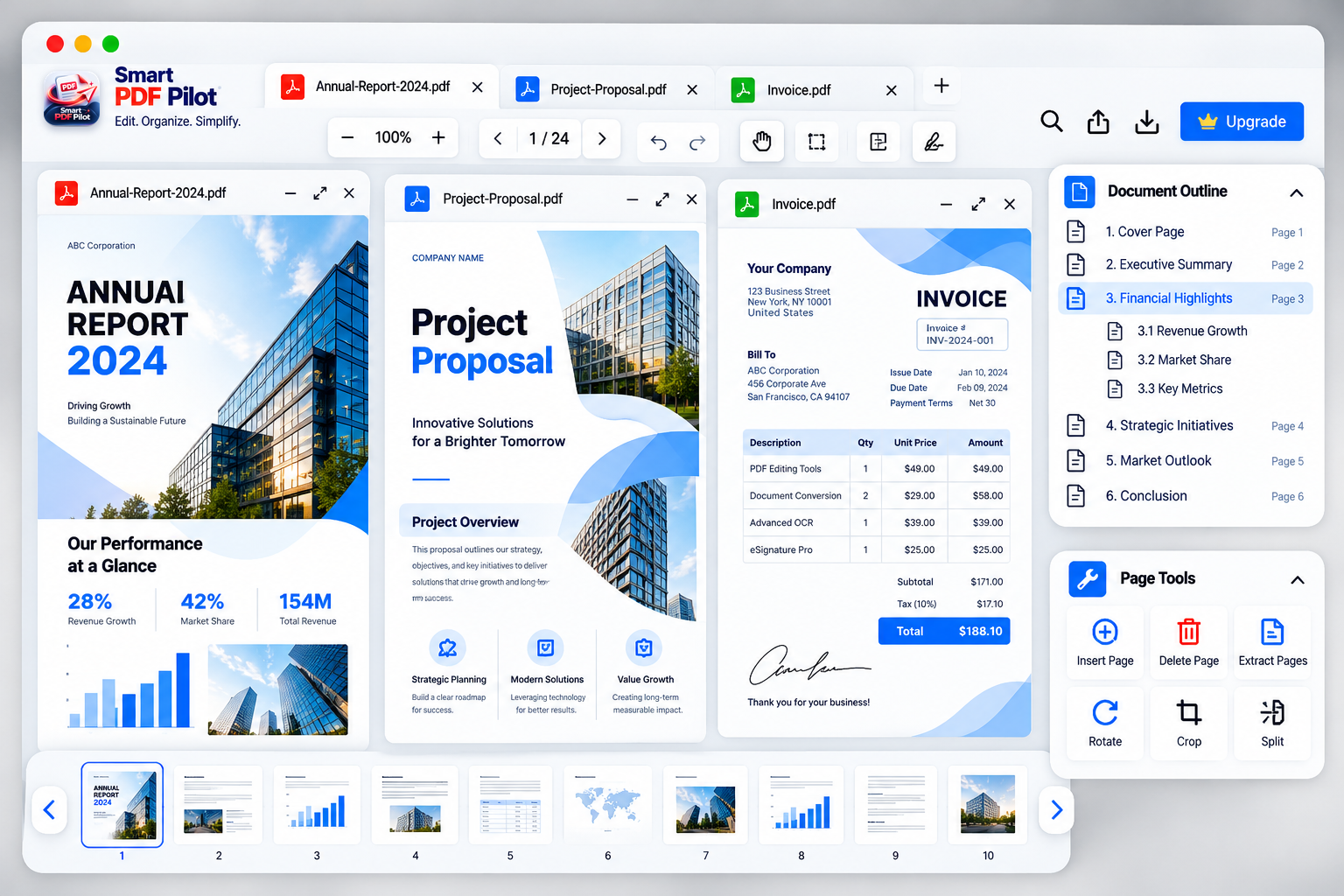Insert a new page

pyautogui.click(x=1105, y=643)
